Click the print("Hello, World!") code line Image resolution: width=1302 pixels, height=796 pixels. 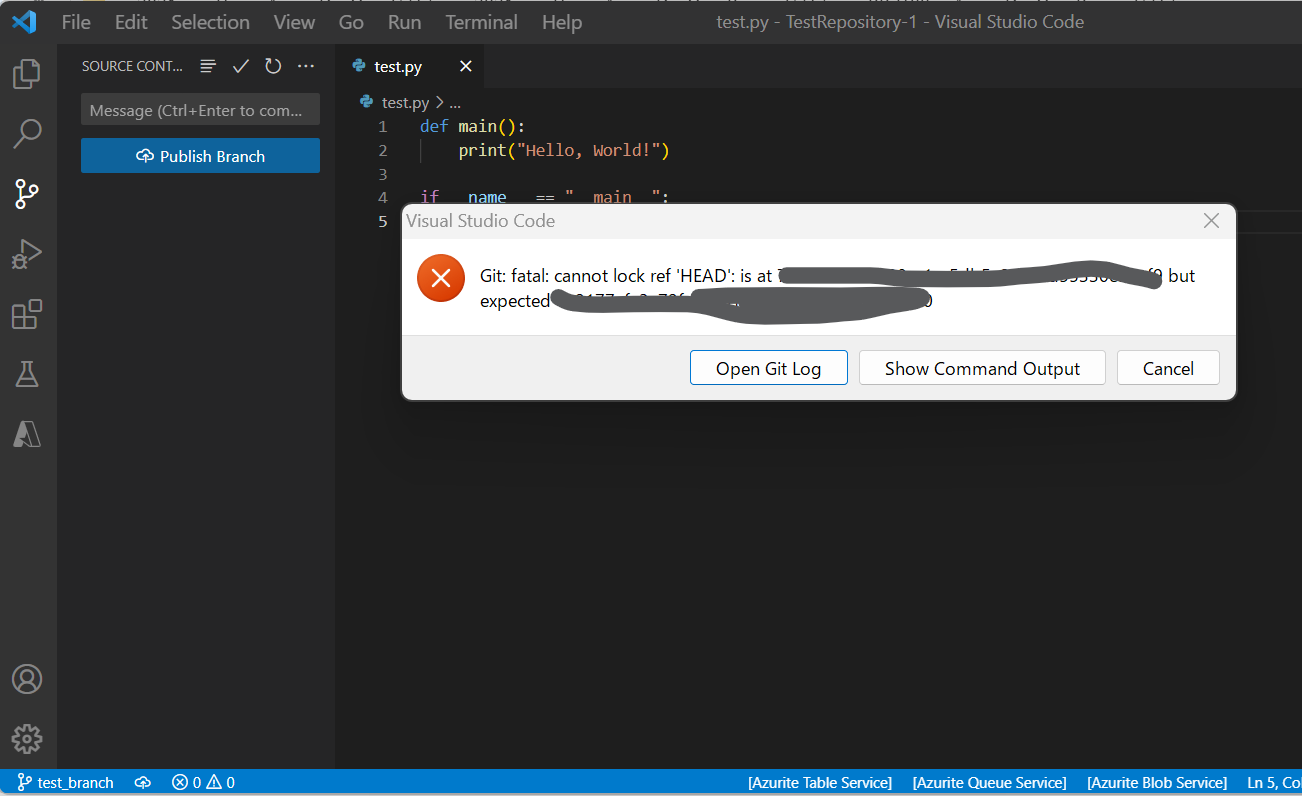563,151
